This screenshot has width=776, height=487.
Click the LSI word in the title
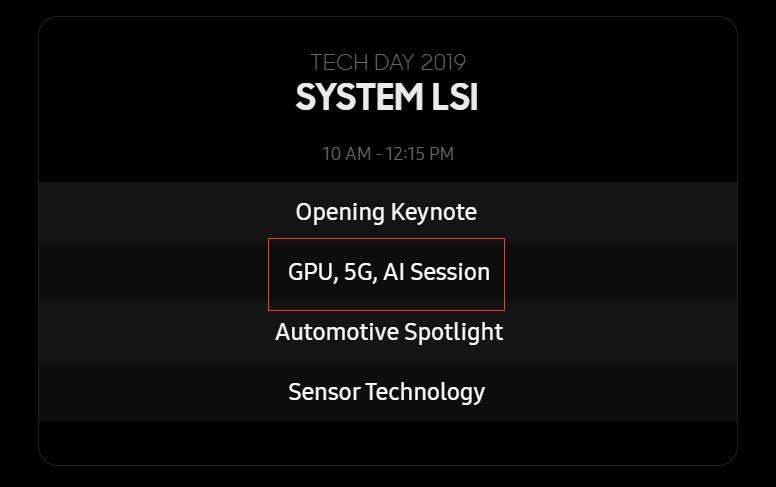click(x=451, y=98)
